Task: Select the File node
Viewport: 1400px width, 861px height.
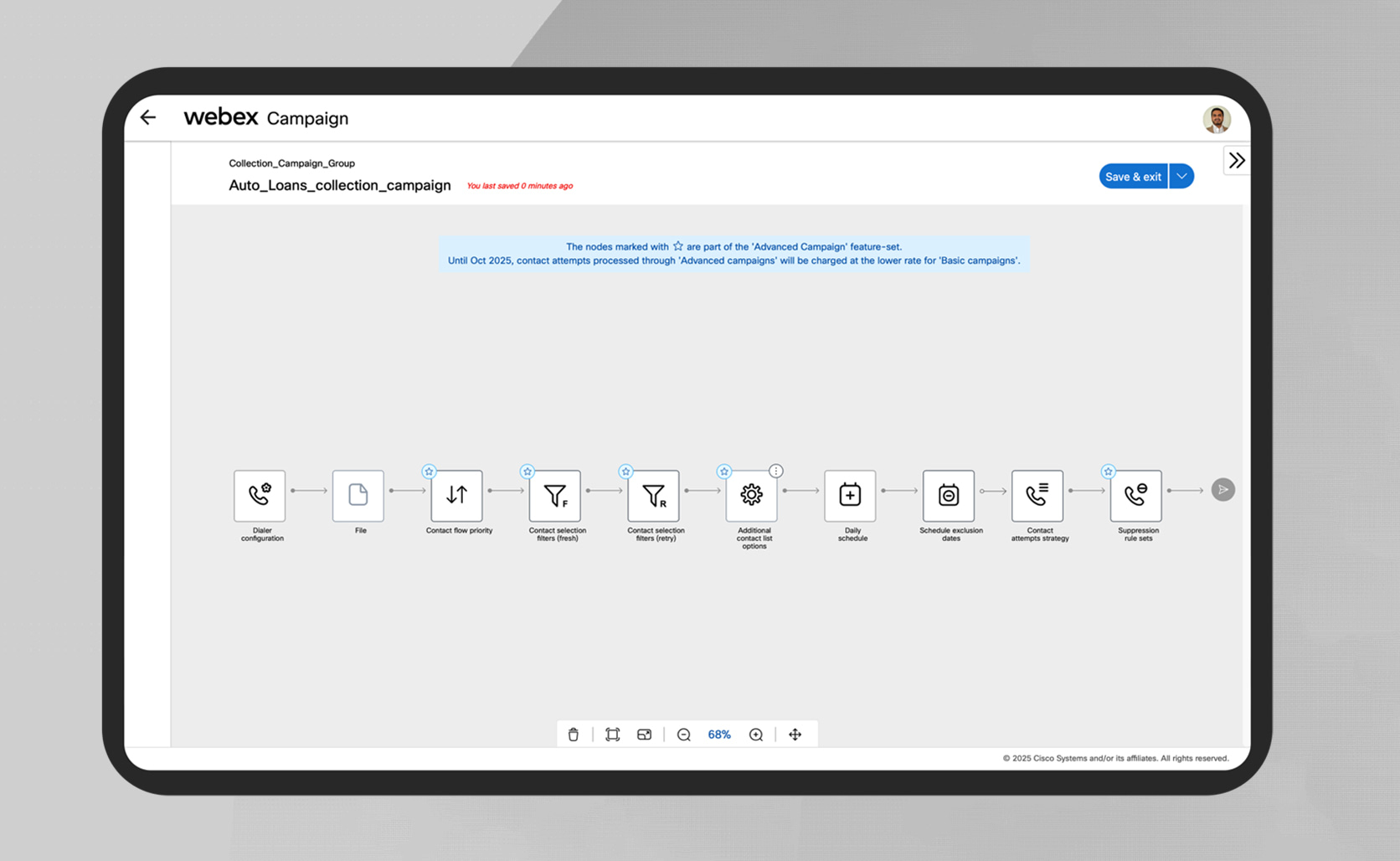Action: (x=358, y=495)
